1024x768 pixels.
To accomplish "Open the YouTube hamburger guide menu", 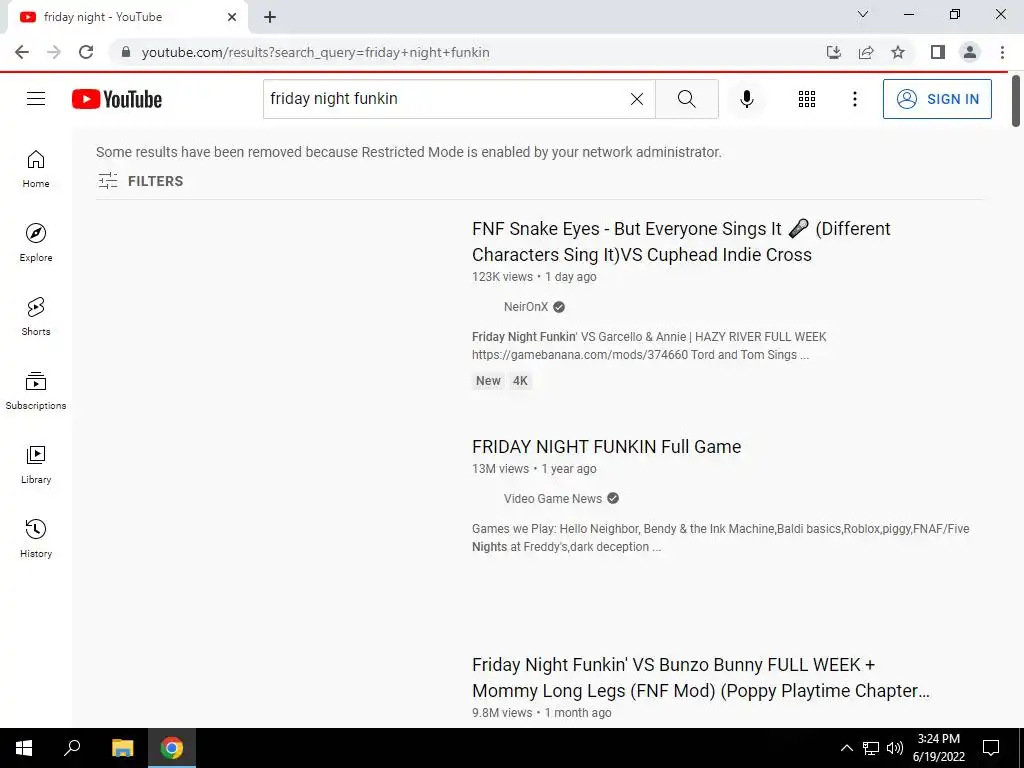I will [36, 99].
